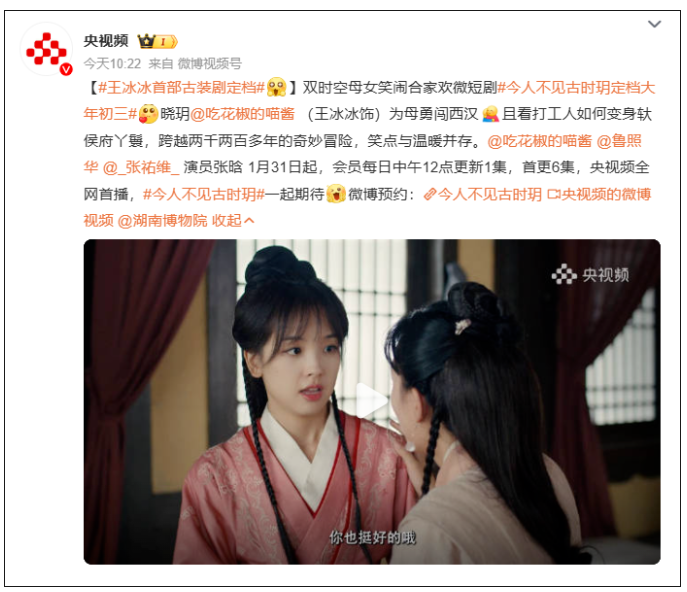Open the 央视频 username link
The width and height of the screenshot is (687, 592).
(106, 41)
